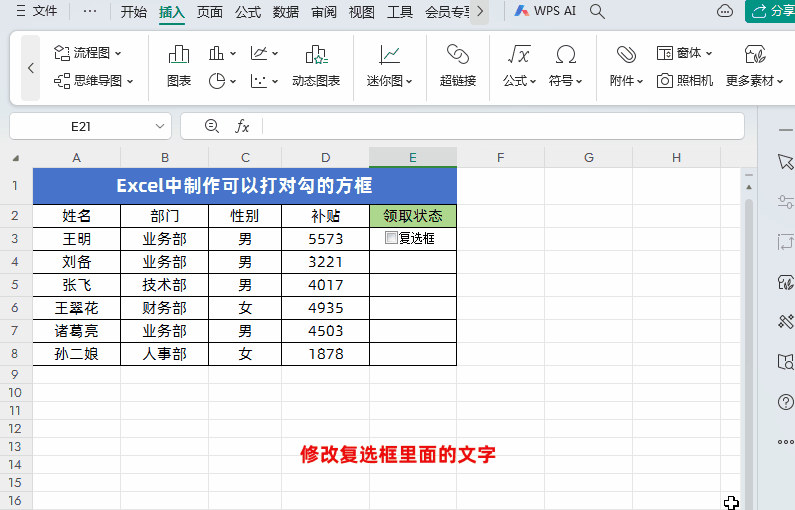795x510 pixels.
Task: Insert a chart with 图表 button
Action: coord(179,66)
